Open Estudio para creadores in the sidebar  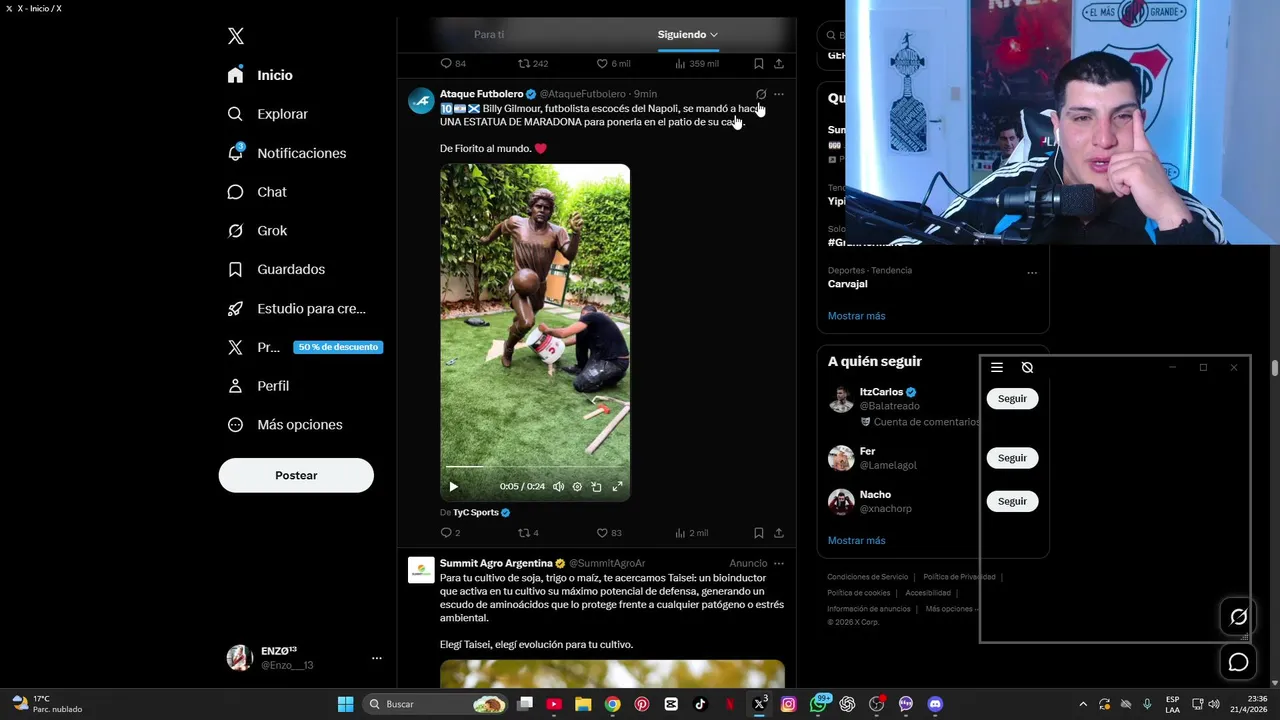(296, 309)
